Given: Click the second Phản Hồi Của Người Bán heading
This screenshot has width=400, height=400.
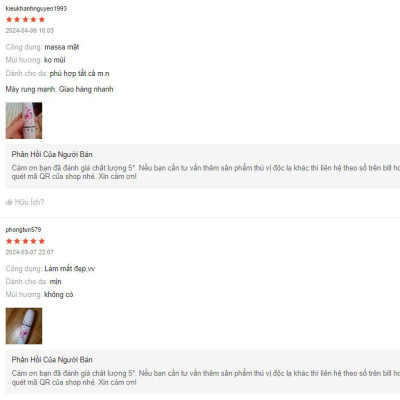Looking at the screenshot, I should point(52,360).
